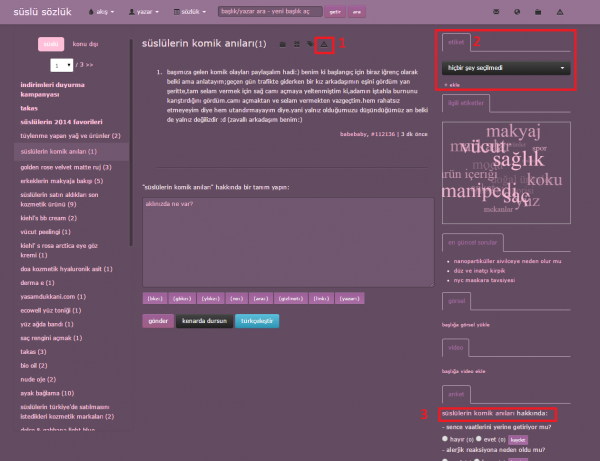The height and width of the screenshot is (461, 600).
Task: Select 'evet' radio option in the poll
Action: tap(479, 438)
